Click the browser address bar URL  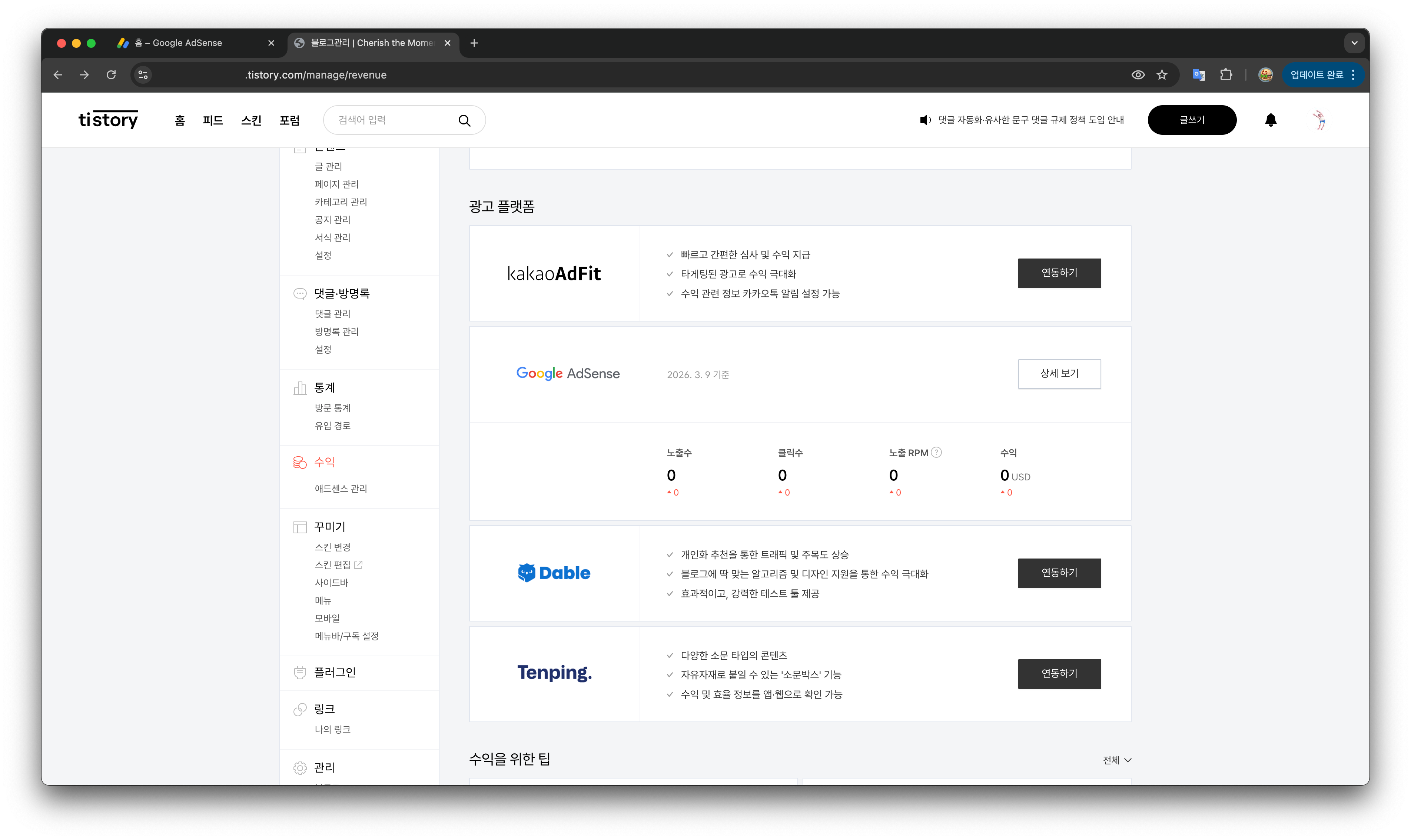coord(315,75)
